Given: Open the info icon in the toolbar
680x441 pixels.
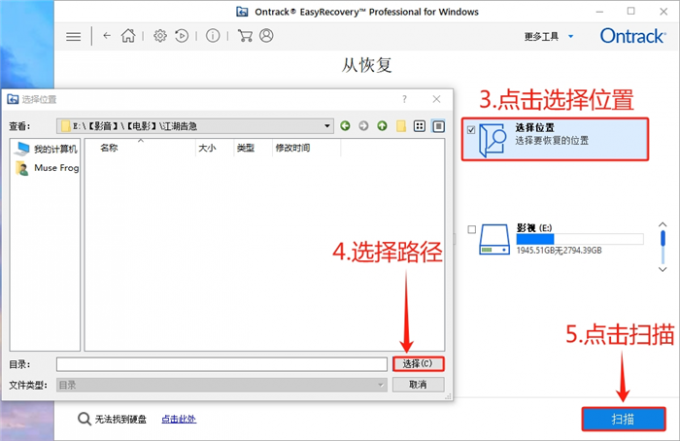Looking at the screenshot, I should [212, 36].
